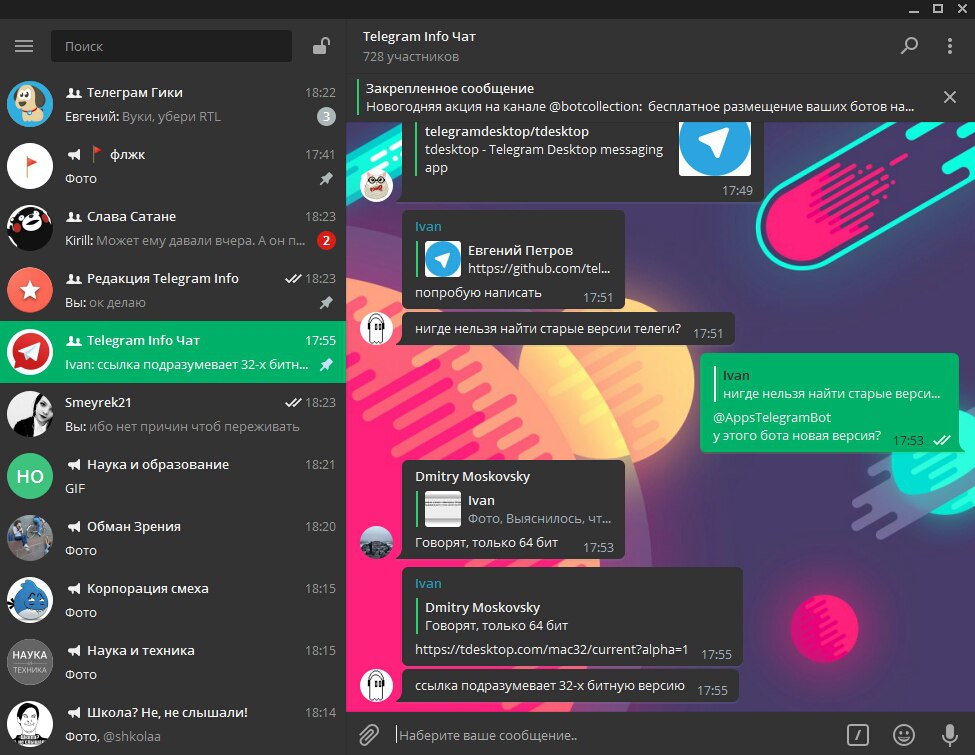975x755 pixels.
Task: Click Ivan's name above 'попробую написать'
Action: pyautogui.click(x=428, y=226)
